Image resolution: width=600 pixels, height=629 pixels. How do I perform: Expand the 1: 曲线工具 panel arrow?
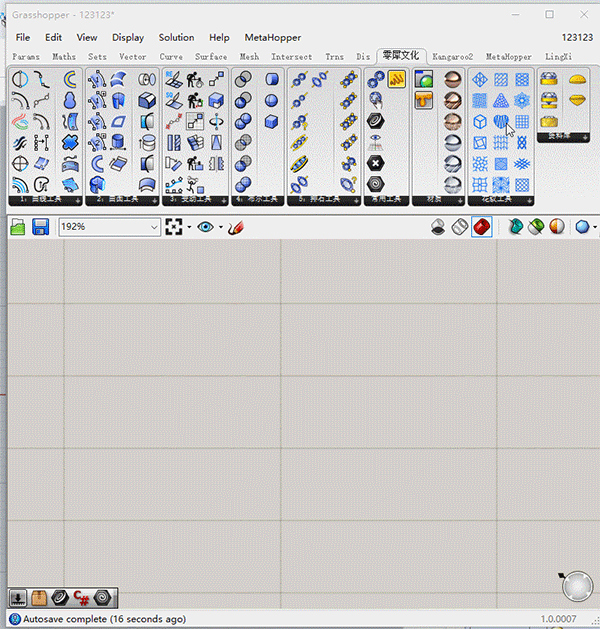(x=78, y=201)
